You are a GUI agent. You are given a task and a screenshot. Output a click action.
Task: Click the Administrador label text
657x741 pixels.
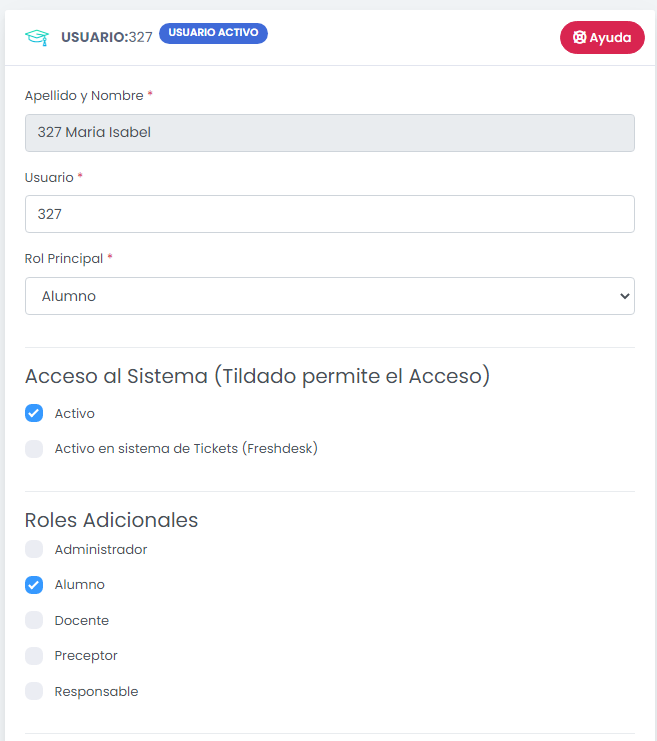101,549
